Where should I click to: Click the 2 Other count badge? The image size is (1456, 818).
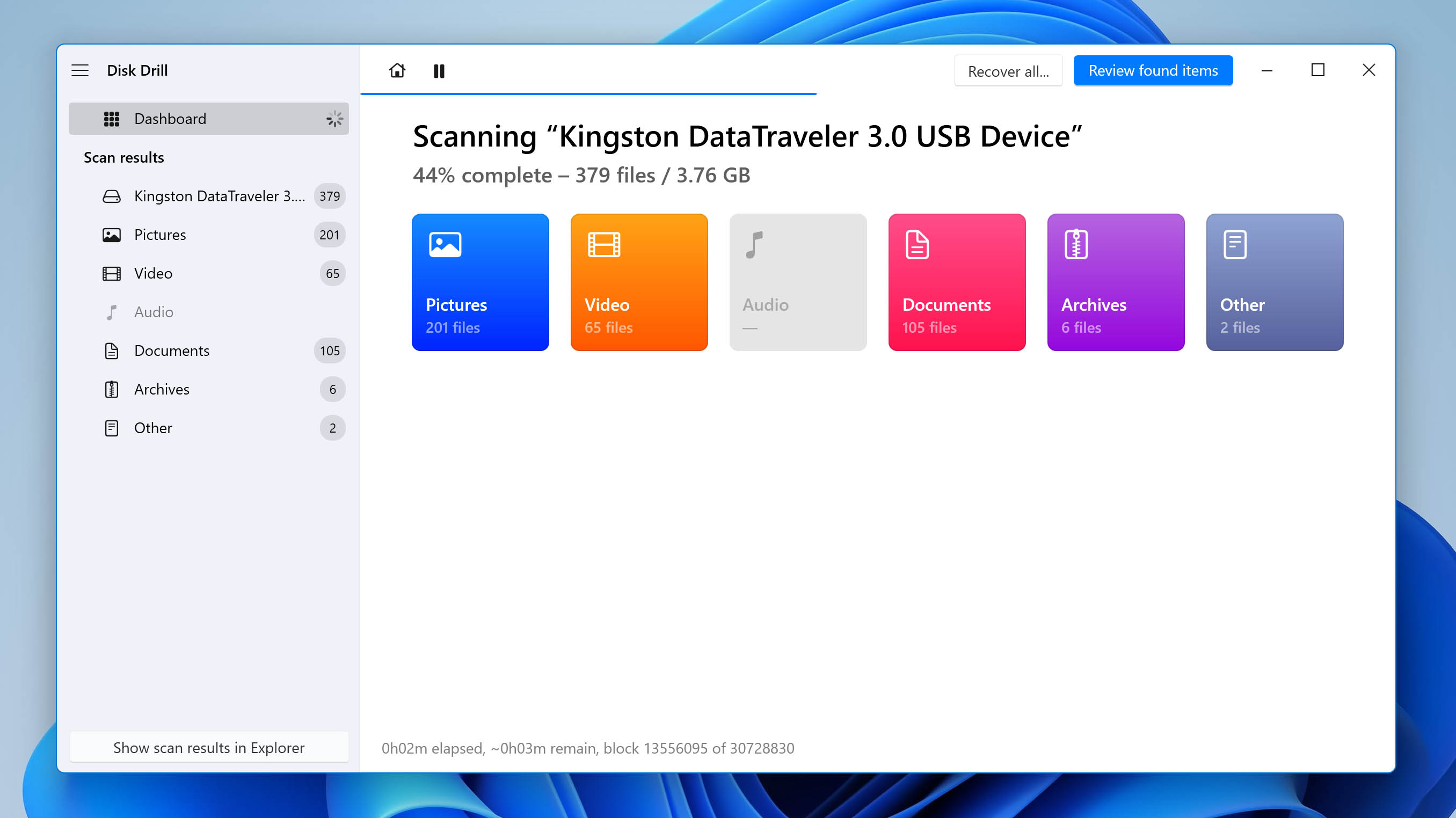coord(332,428)
